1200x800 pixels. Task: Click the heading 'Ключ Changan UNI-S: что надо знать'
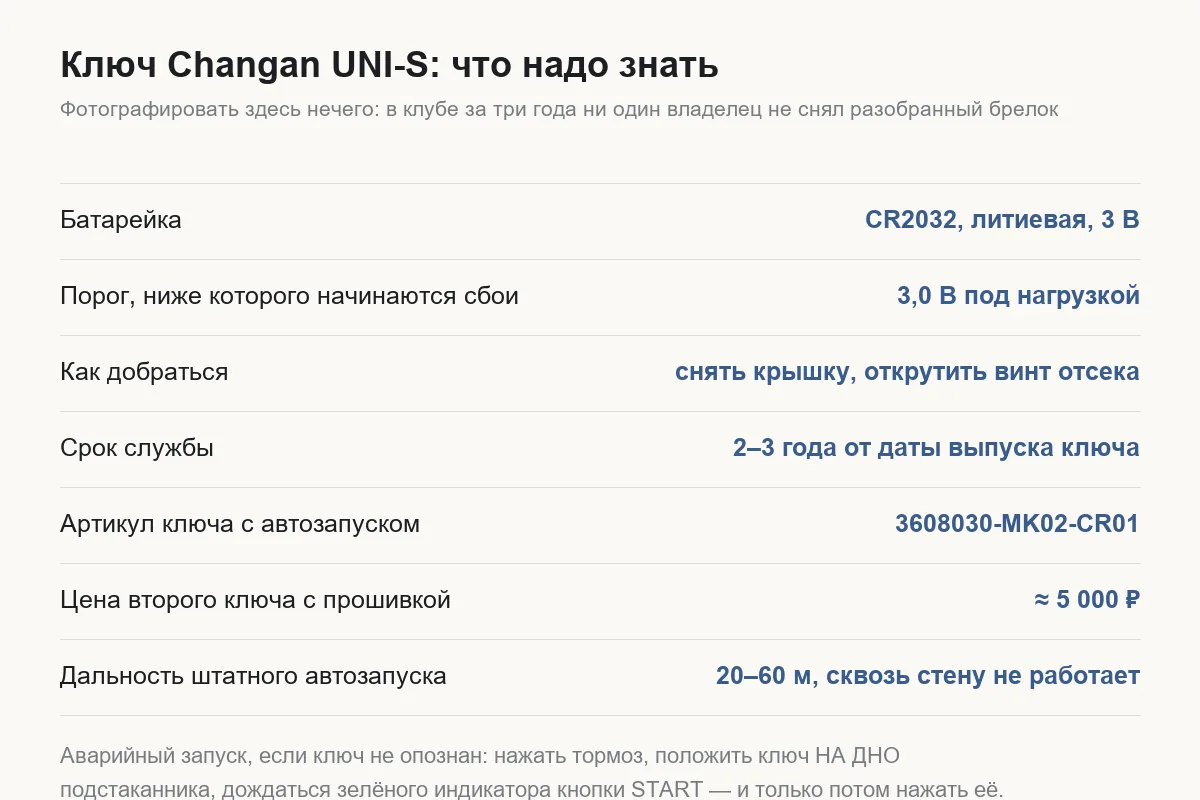(389, 66)
